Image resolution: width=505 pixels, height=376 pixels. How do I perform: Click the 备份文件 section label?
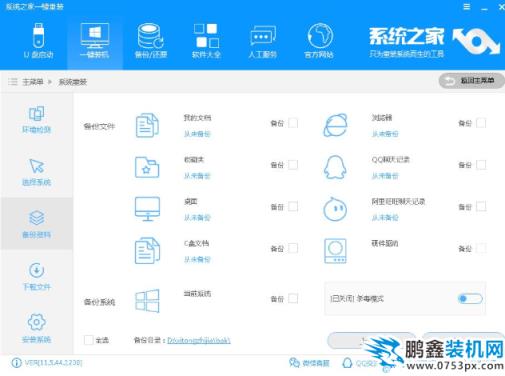pyautogui.click(x=99, y=126)
